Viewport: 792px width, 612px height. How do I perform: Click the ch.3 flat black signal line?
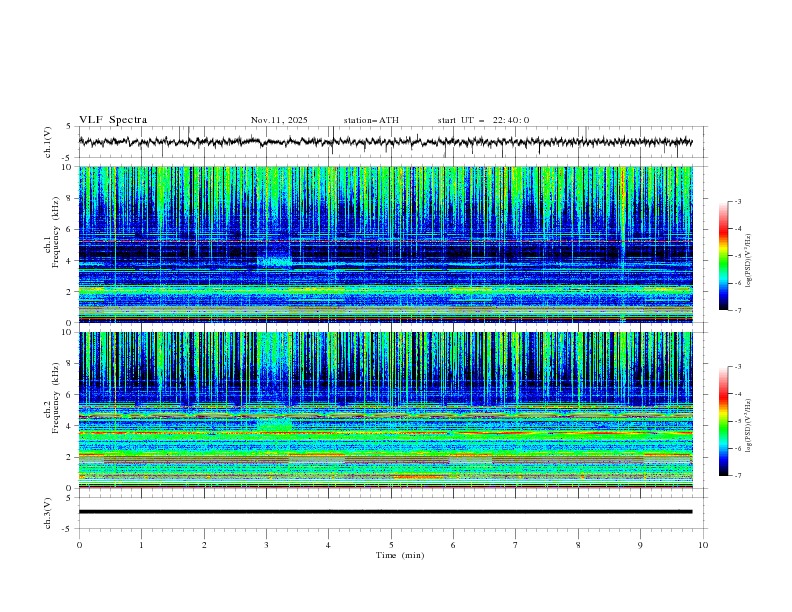pos(390,511)
